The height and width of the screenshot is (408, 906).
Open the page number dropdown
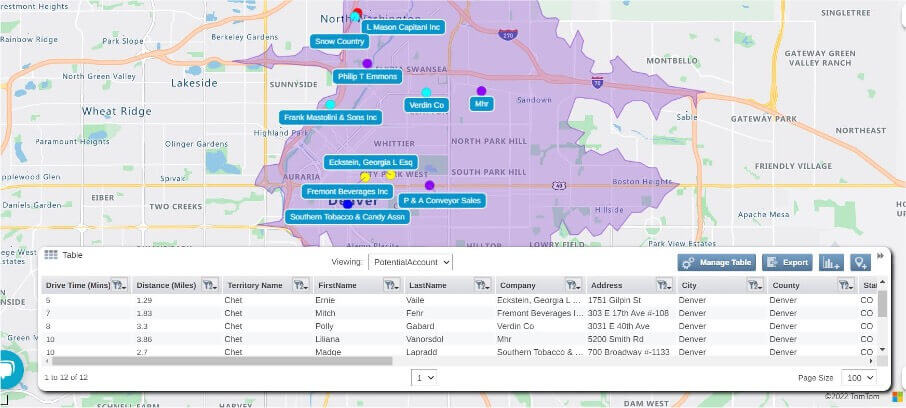[x=424, y=378]
